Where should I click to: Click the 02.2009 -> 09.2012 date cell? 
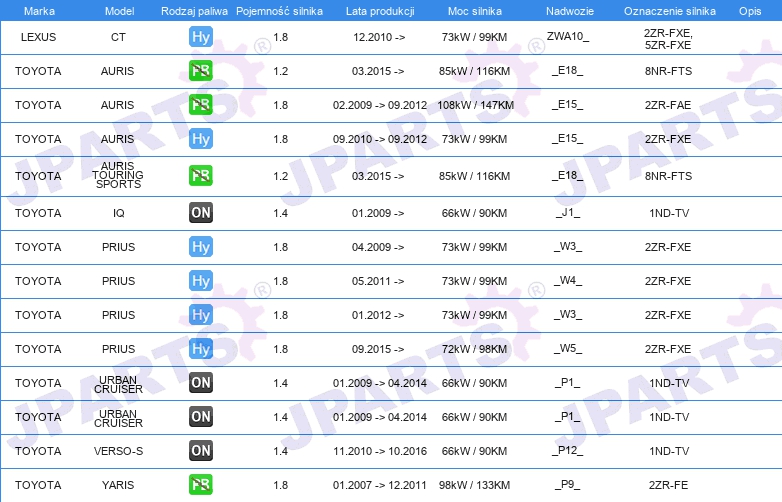coord(380,105)
